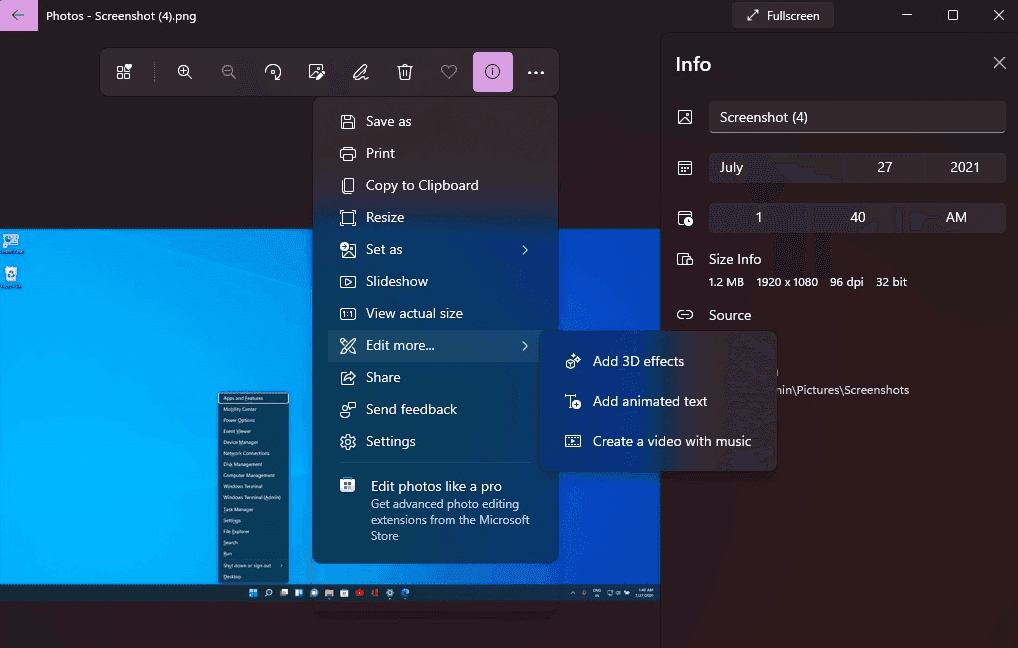Screen dimensions: 1018x648
Task: Toggle the highlighted Info button in toolbar
Action: click(493, 72)
